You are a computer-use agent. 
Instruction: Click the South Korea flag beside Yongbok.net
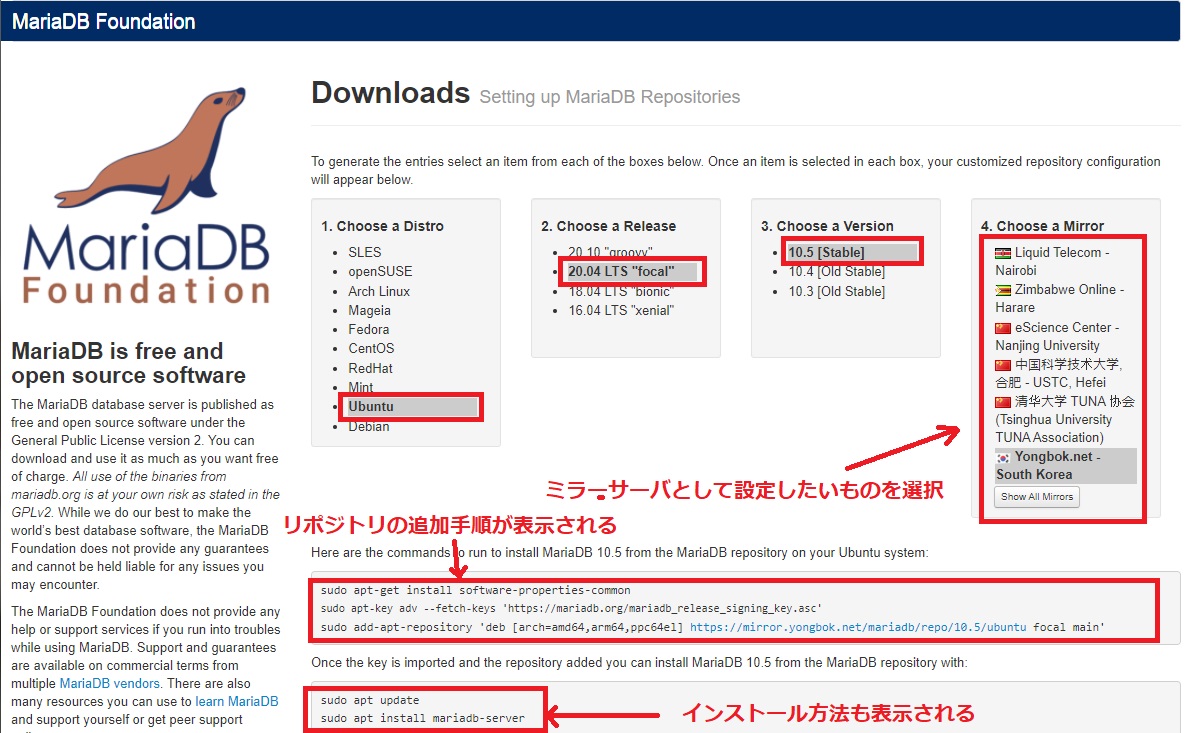[1003, 457]
